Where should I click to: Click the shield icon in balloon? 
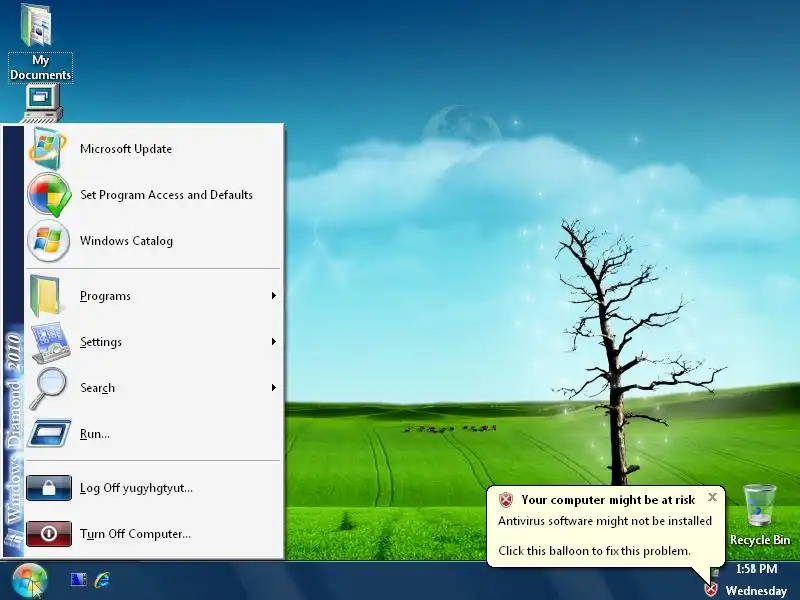(506, 499)
